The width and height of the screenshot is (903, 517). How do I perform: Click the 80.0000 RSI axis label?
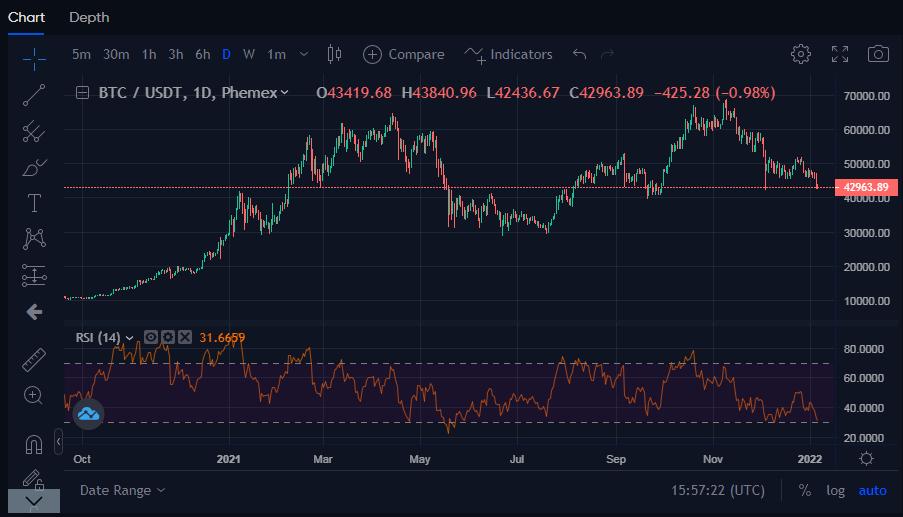coord(863,349)
